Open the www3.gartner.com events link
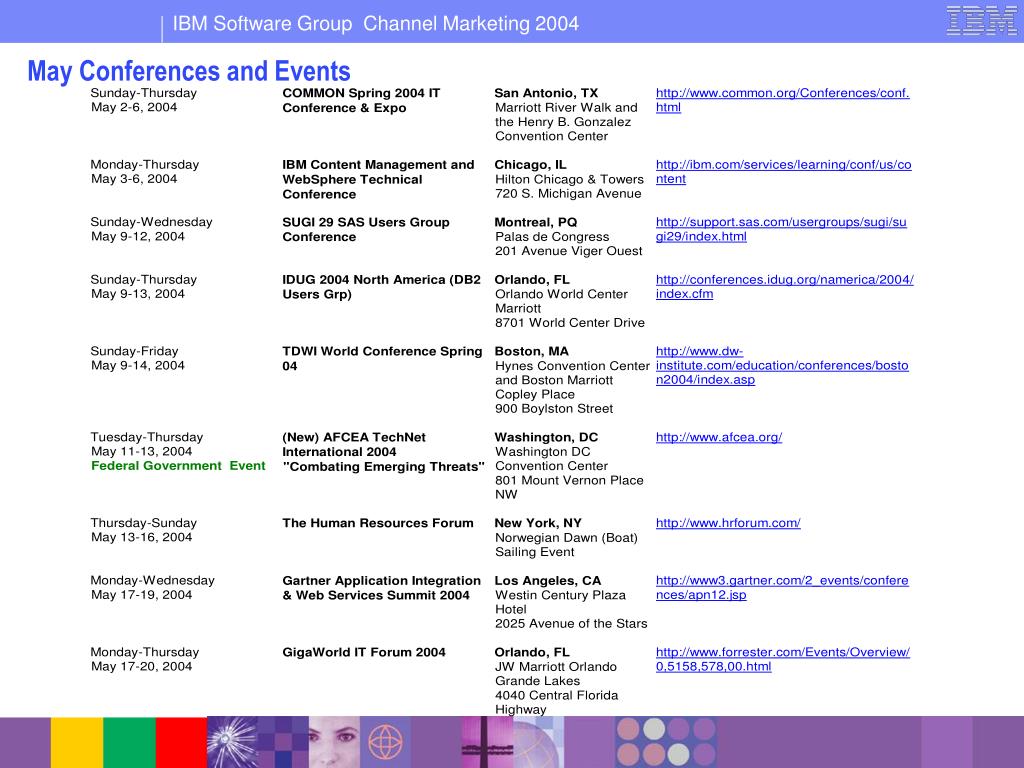The width and height of the screenshot is (1024, 768). pos(782,587)
